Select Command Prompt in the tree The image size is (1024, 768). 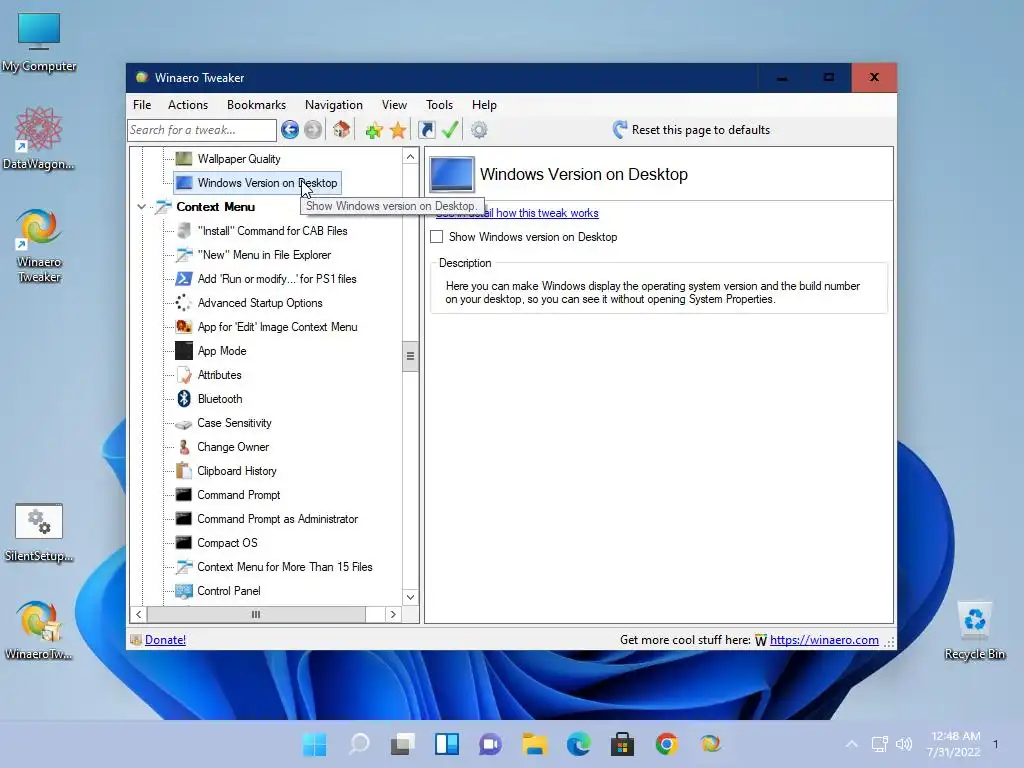coord(238,495)
